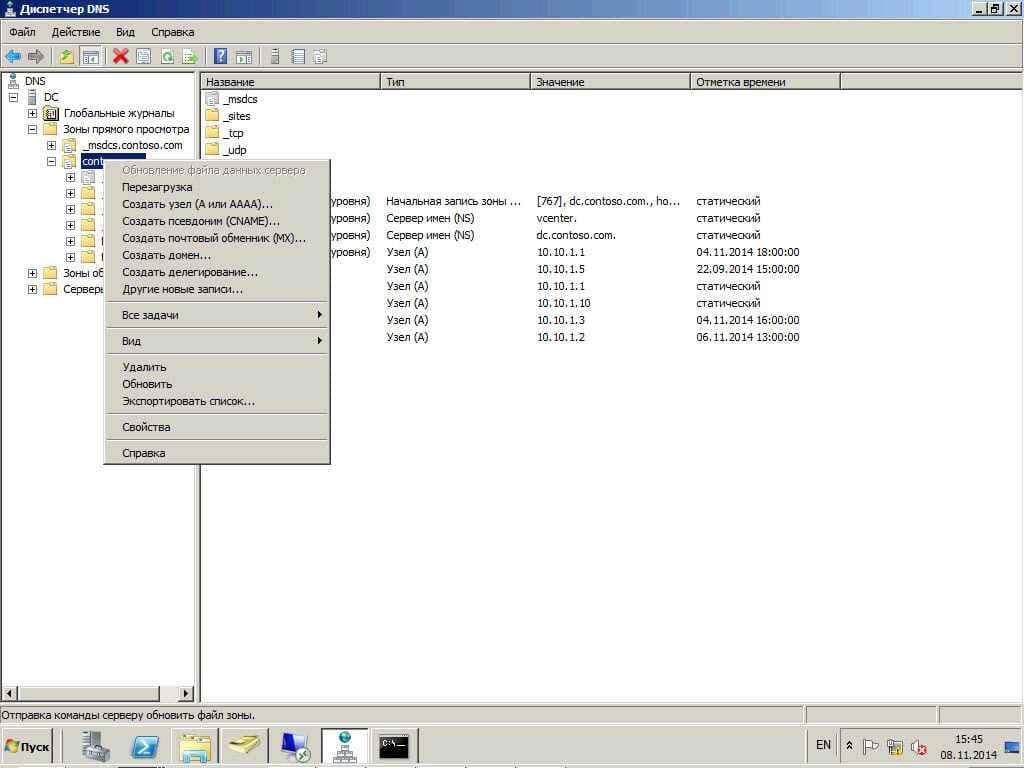Open the yellow drive utility taskbar icon

(x=244, y=746)
